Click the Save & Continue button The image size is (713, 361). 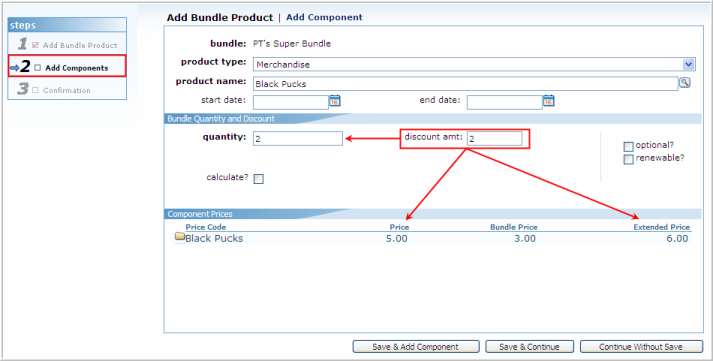529,346
